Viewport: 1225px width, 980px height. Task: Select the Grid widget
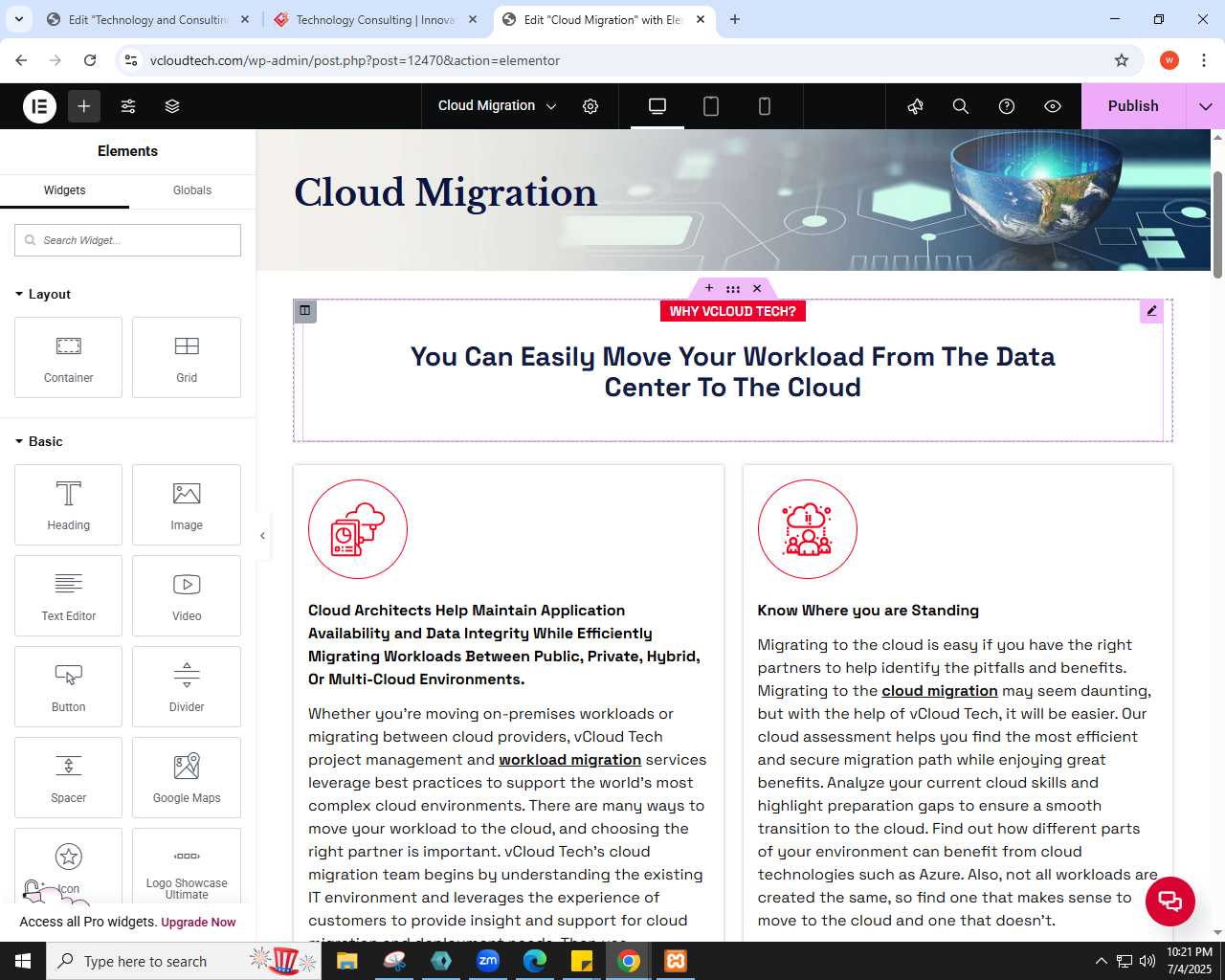[187, 357]
